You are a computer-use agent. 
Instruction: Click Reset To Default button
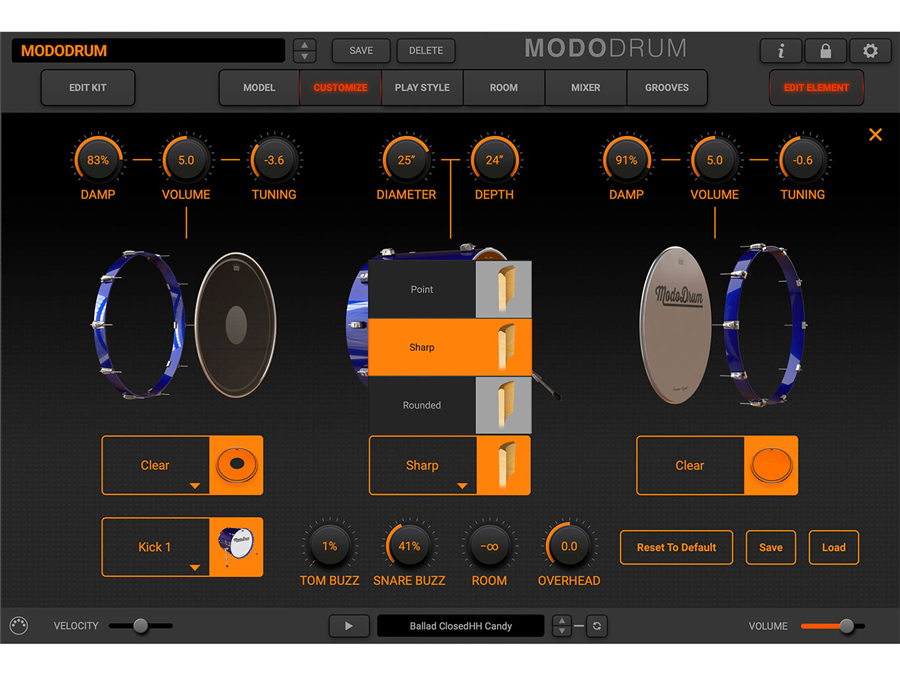point(676,547)
